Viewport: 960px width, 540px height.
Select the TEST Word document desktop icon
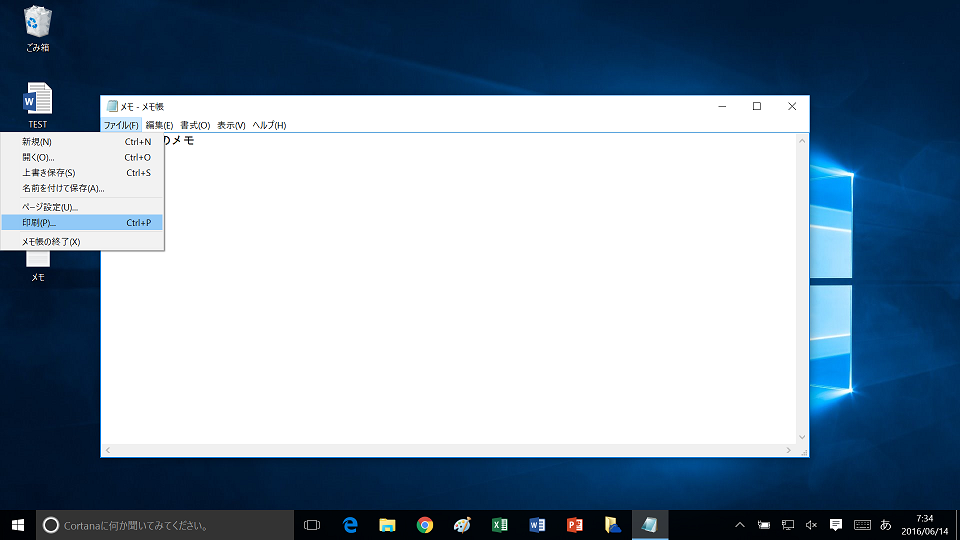pos(37,106)
